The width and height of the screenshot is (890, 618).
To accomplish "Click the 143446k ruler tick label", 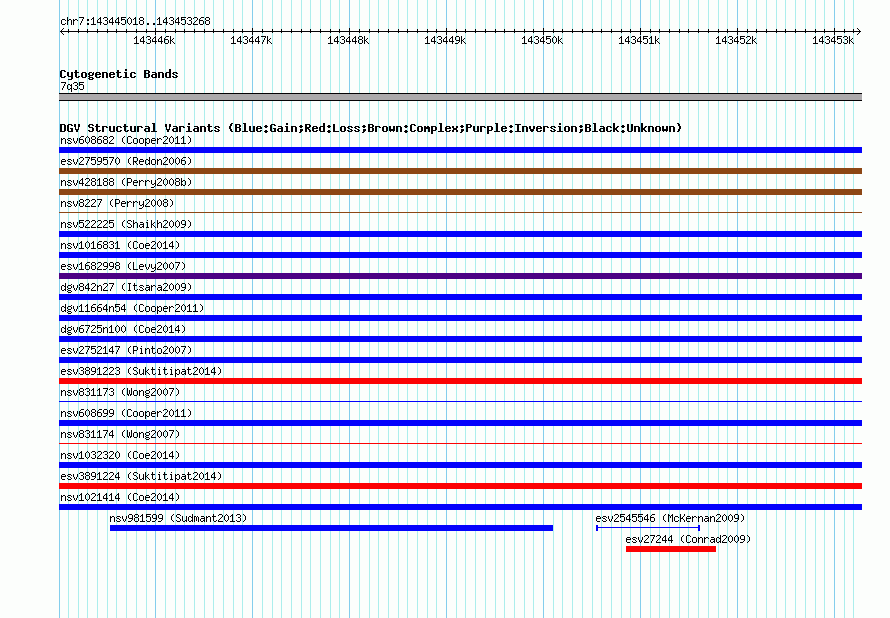I will (154, 40).
